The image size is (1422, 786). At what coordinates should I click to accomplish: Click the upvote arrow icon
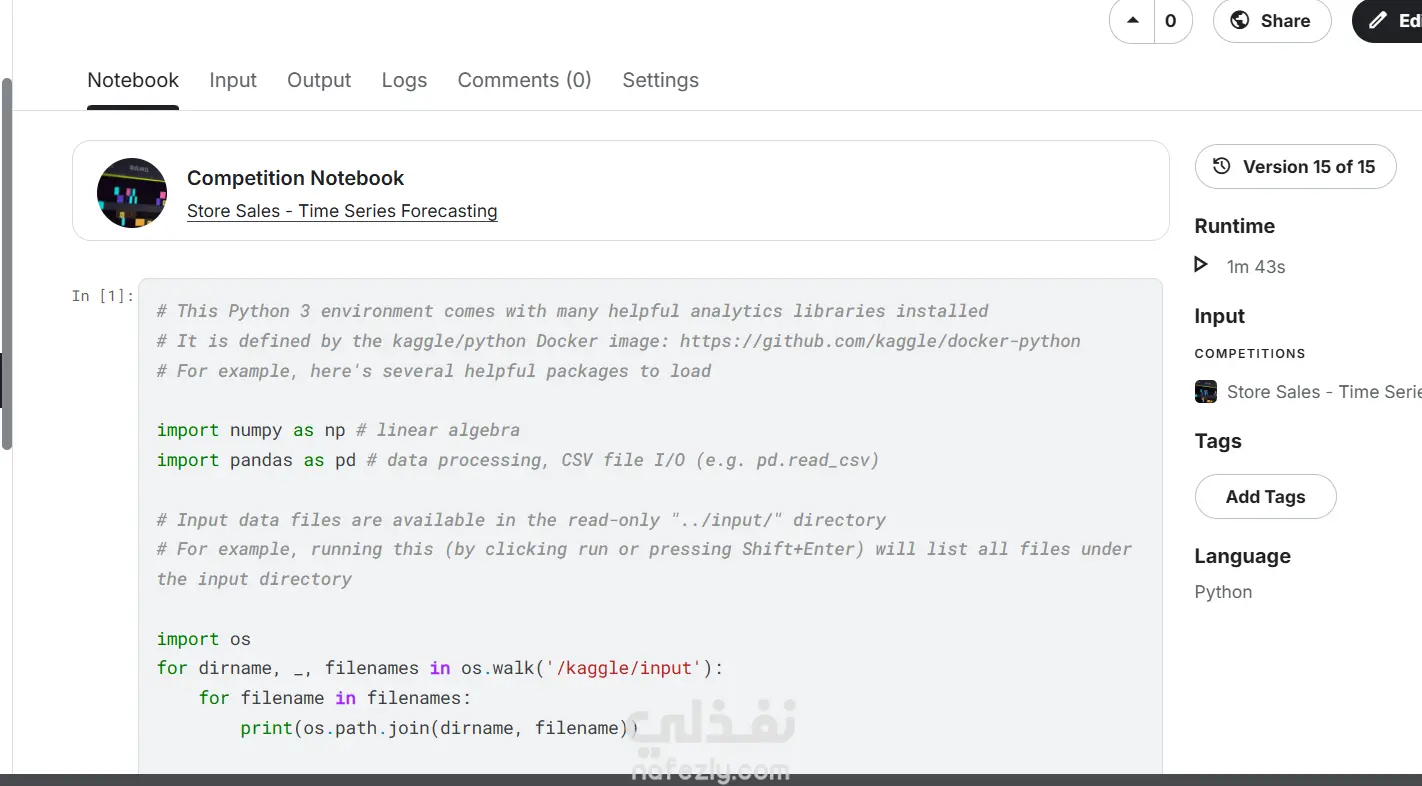tap(1132, 20)
